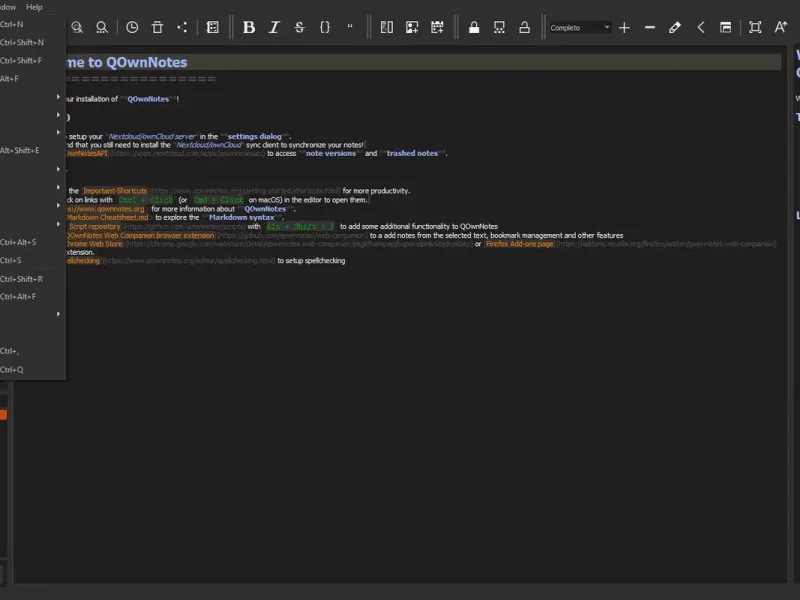The image size is (800, 600).
Task: Apply strikethrough formatting
Action: pos(299,27)
